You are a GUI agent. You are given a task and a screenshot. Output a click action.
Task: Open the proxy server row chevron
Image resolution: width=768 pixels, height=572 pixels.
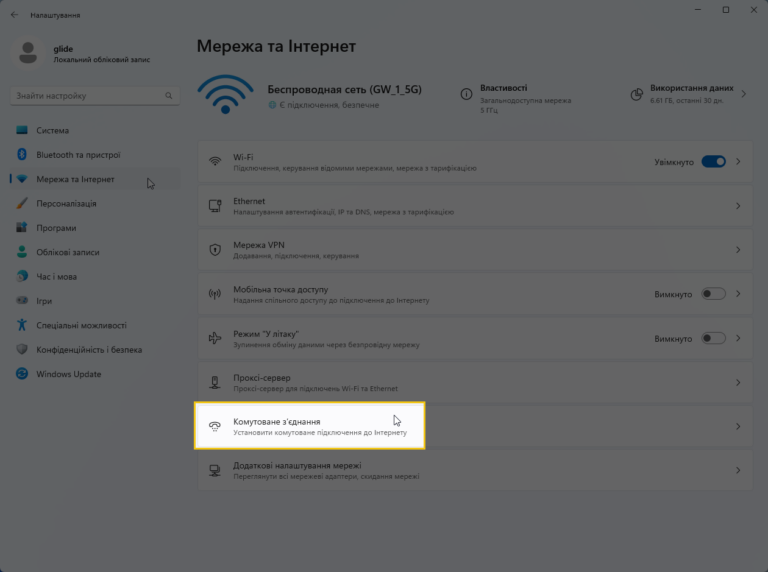pos(738,382)
